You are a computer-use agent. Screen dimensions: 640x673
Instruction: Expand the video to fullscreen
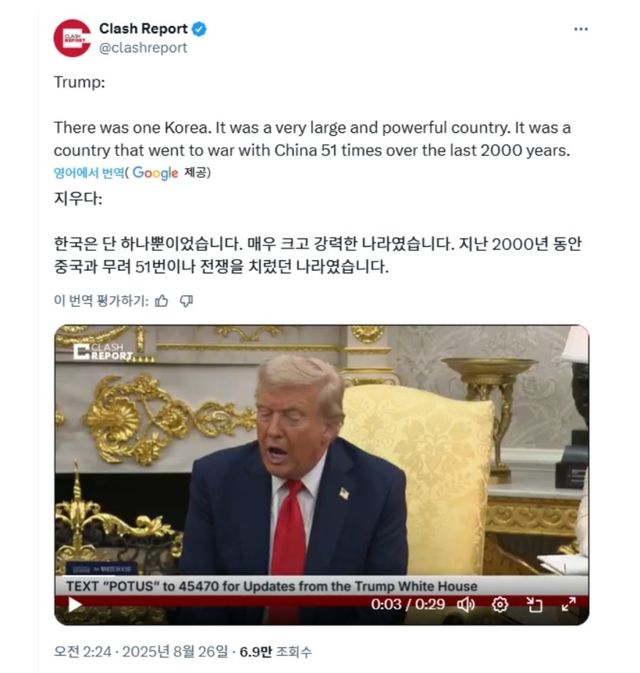(569, 605)
